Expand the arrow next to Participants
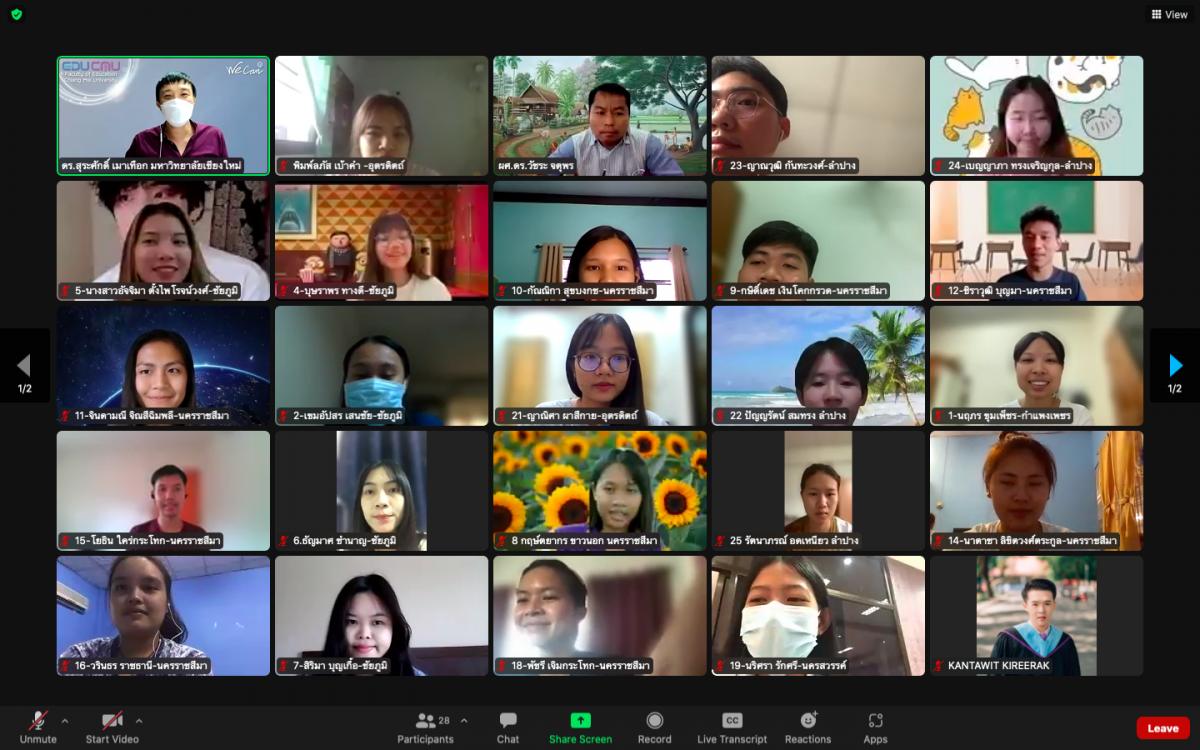This screenshot has height=750, width=1200. coord(464,720)
